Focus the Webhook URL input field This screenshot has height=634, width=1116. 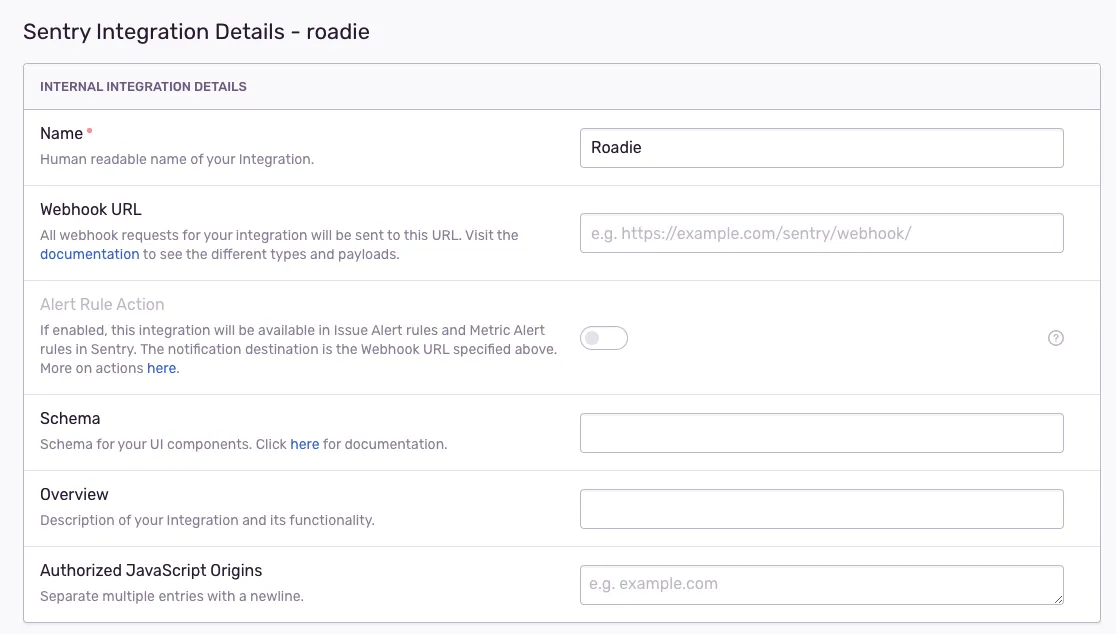pos(821,232)
